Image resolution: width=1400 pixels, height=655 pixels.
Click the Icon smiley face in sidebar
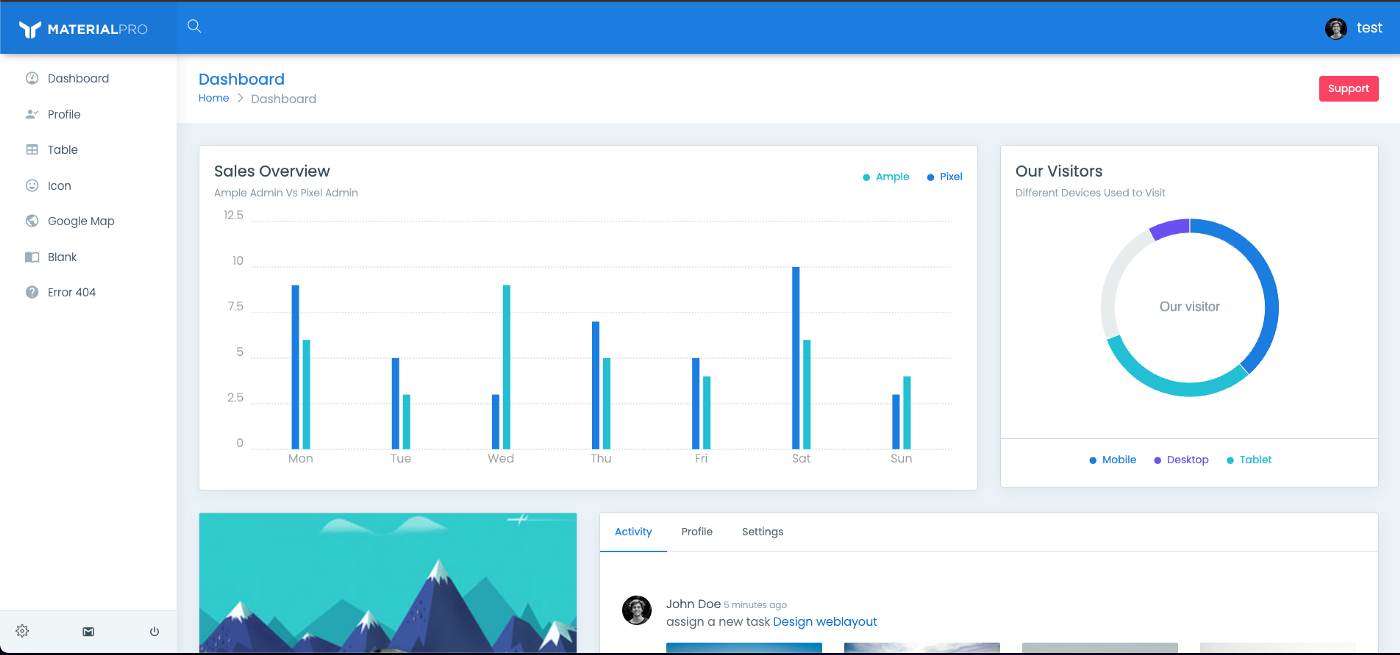(x=32, y=186)
